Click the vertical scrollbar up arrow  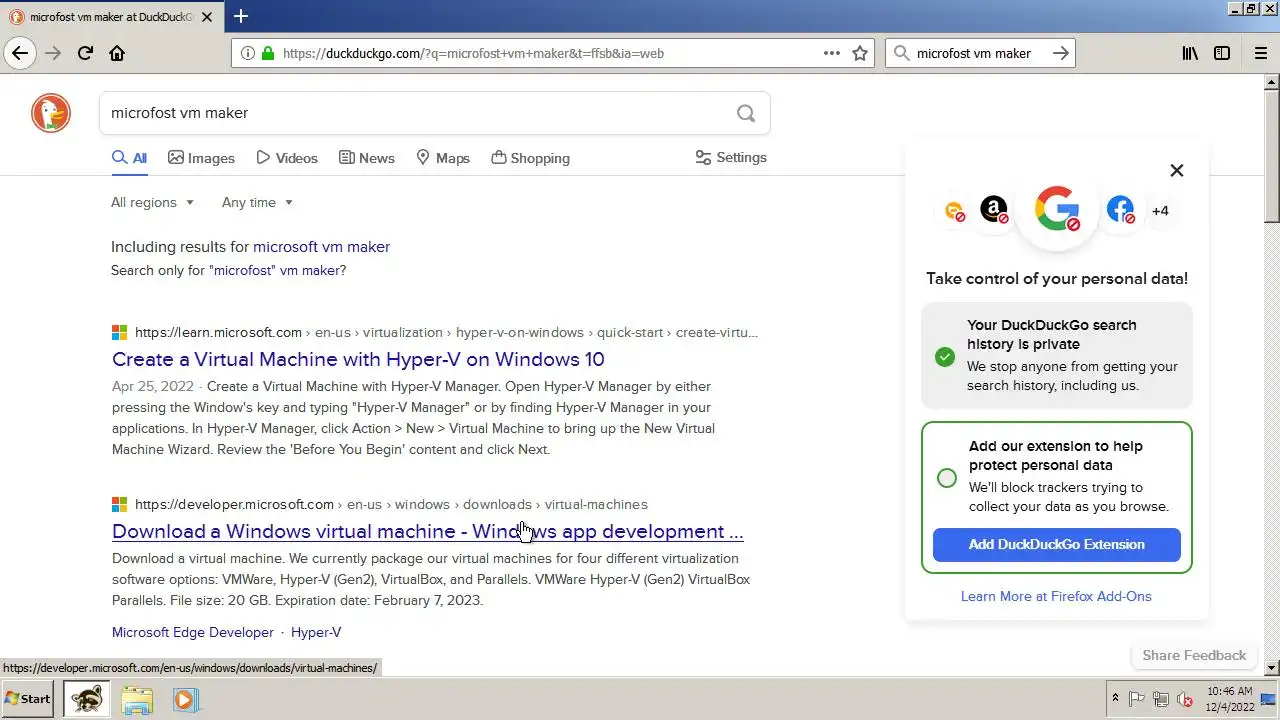1272,82
